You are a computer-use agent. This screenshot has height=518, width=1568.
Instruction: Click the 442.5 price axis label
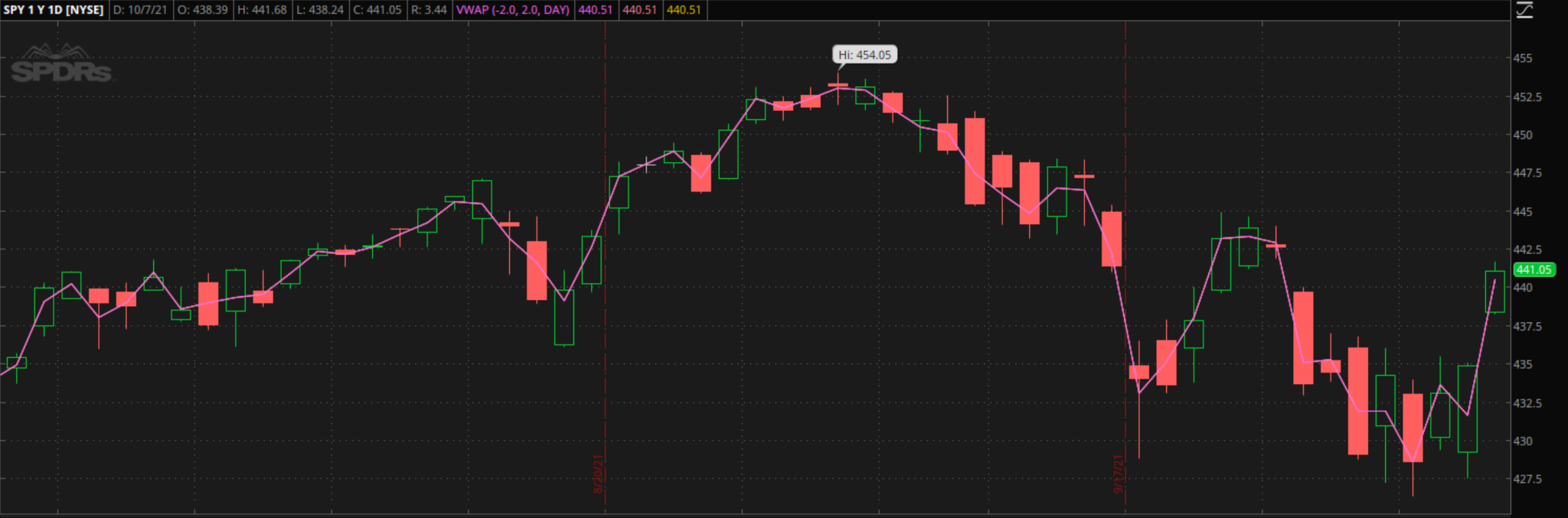click(x=1527, y=249)
